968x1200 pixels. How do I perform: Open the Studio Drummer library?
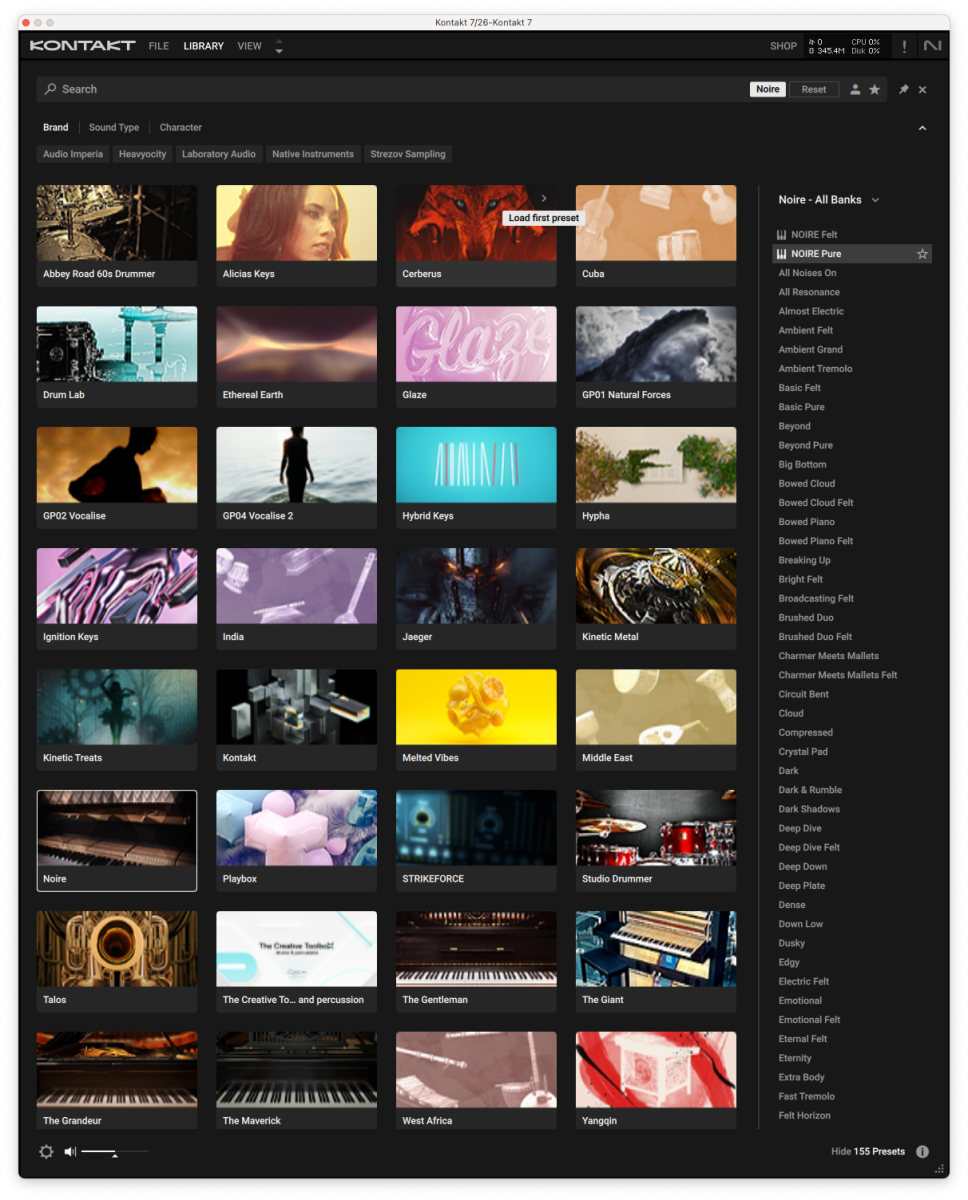pos(656,841)
